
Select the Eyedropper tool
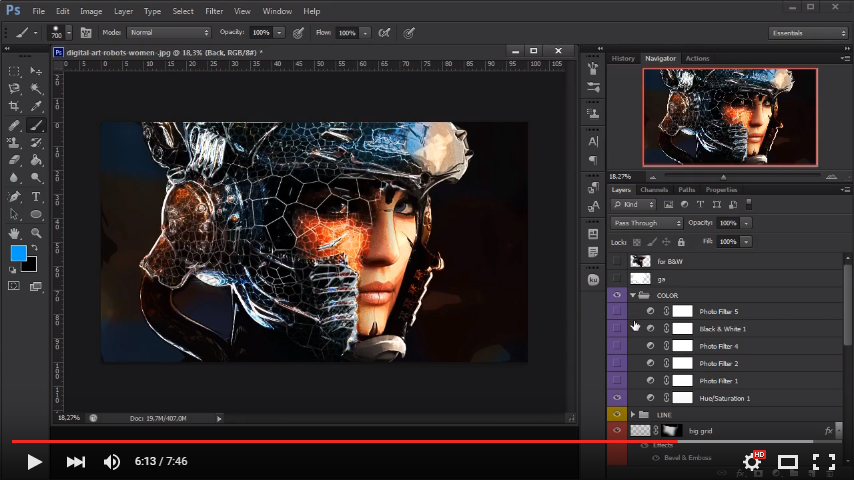coord(36,106)
